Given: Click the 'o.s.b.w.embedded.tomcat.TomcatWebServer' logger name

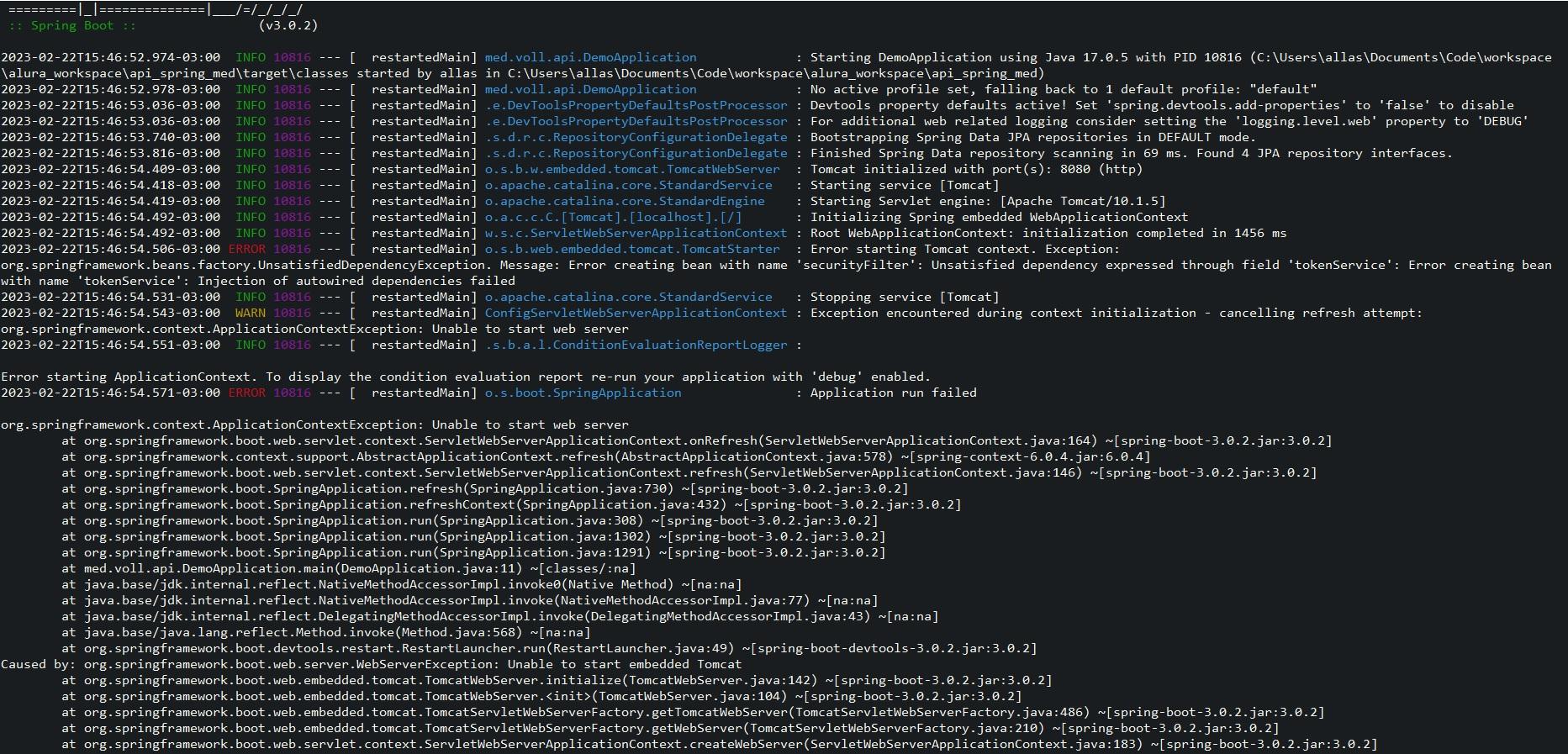Looking at the screenshot, I should point(632,169).
